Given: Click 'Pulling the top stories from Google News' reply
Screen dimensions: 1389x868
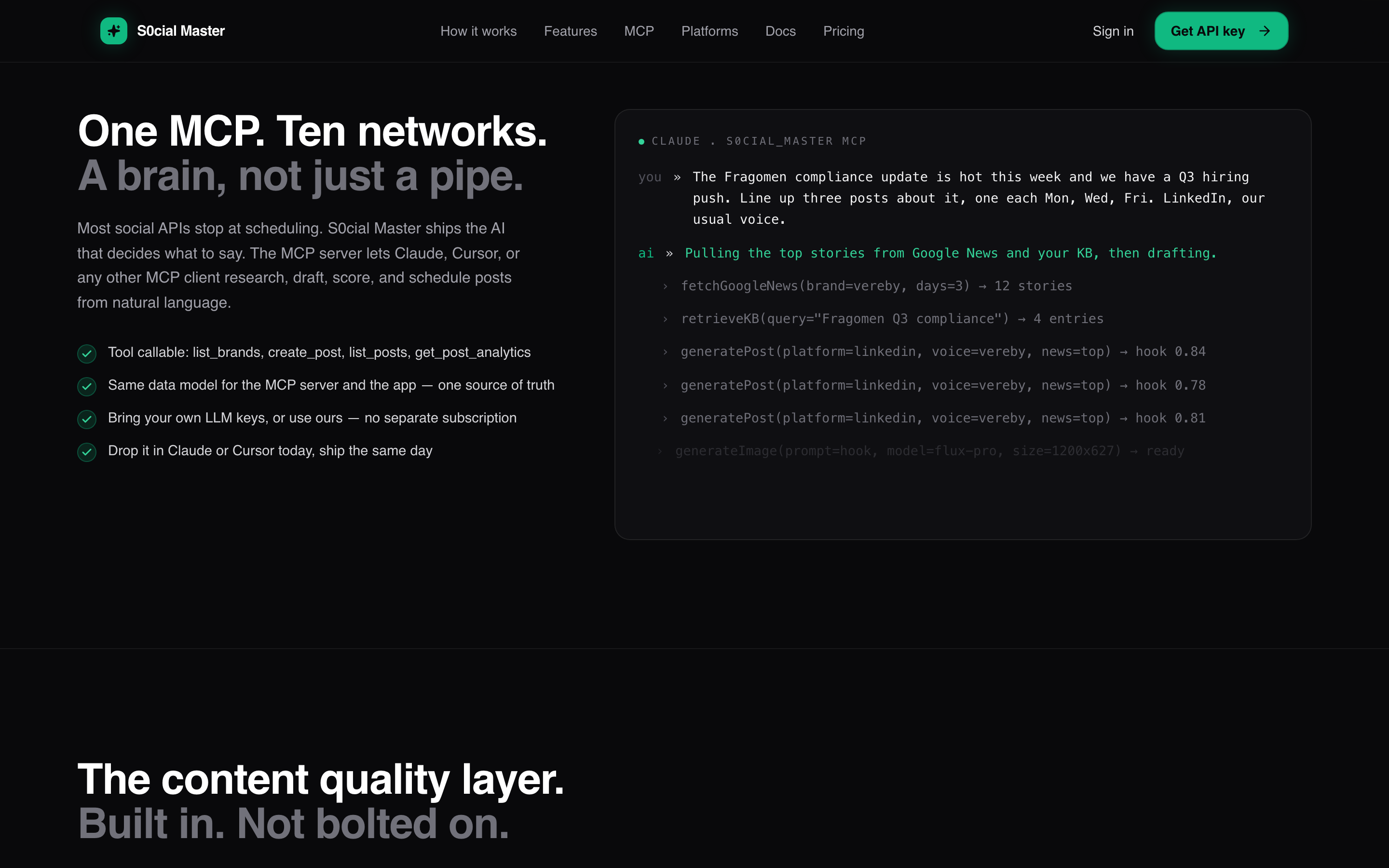Looking at the screenshot, I should click(951, 253).
